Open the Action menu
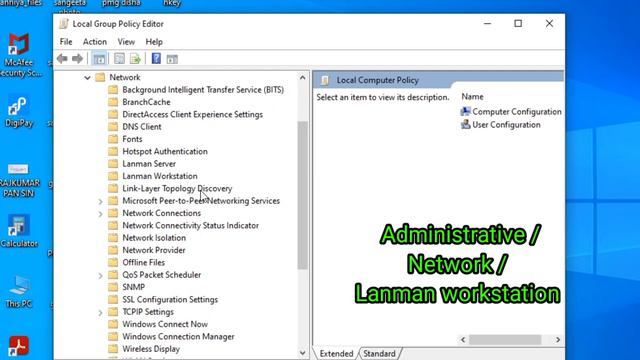The height and width of the screenshot is (360, 640). click(95, 42)
